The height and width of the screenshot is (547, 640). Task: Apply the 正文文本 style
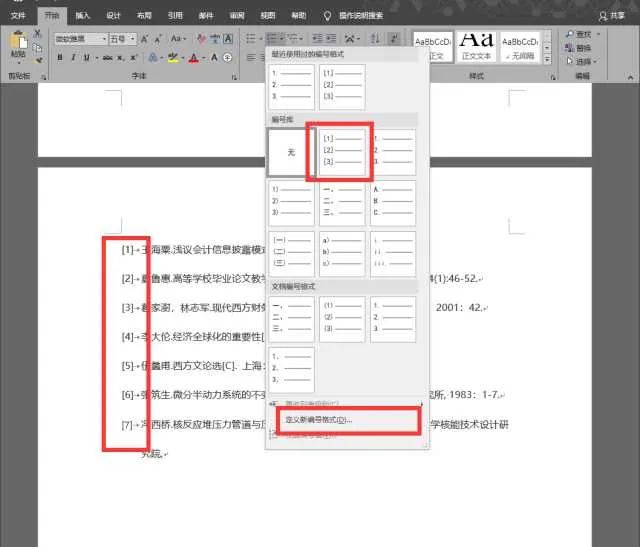pos(476,47)
